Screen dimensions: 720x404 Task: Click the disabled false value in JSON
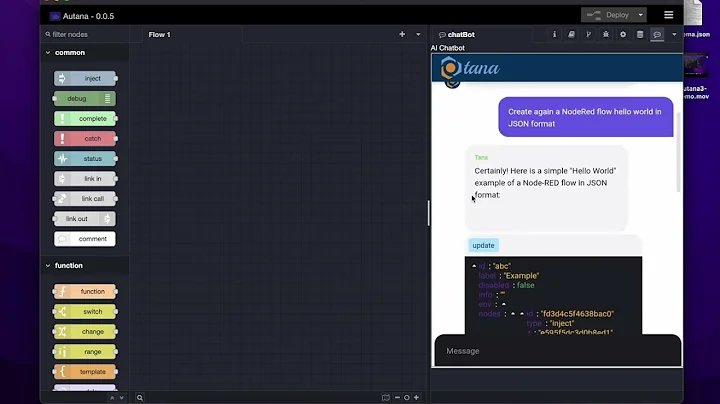(526, 285)
